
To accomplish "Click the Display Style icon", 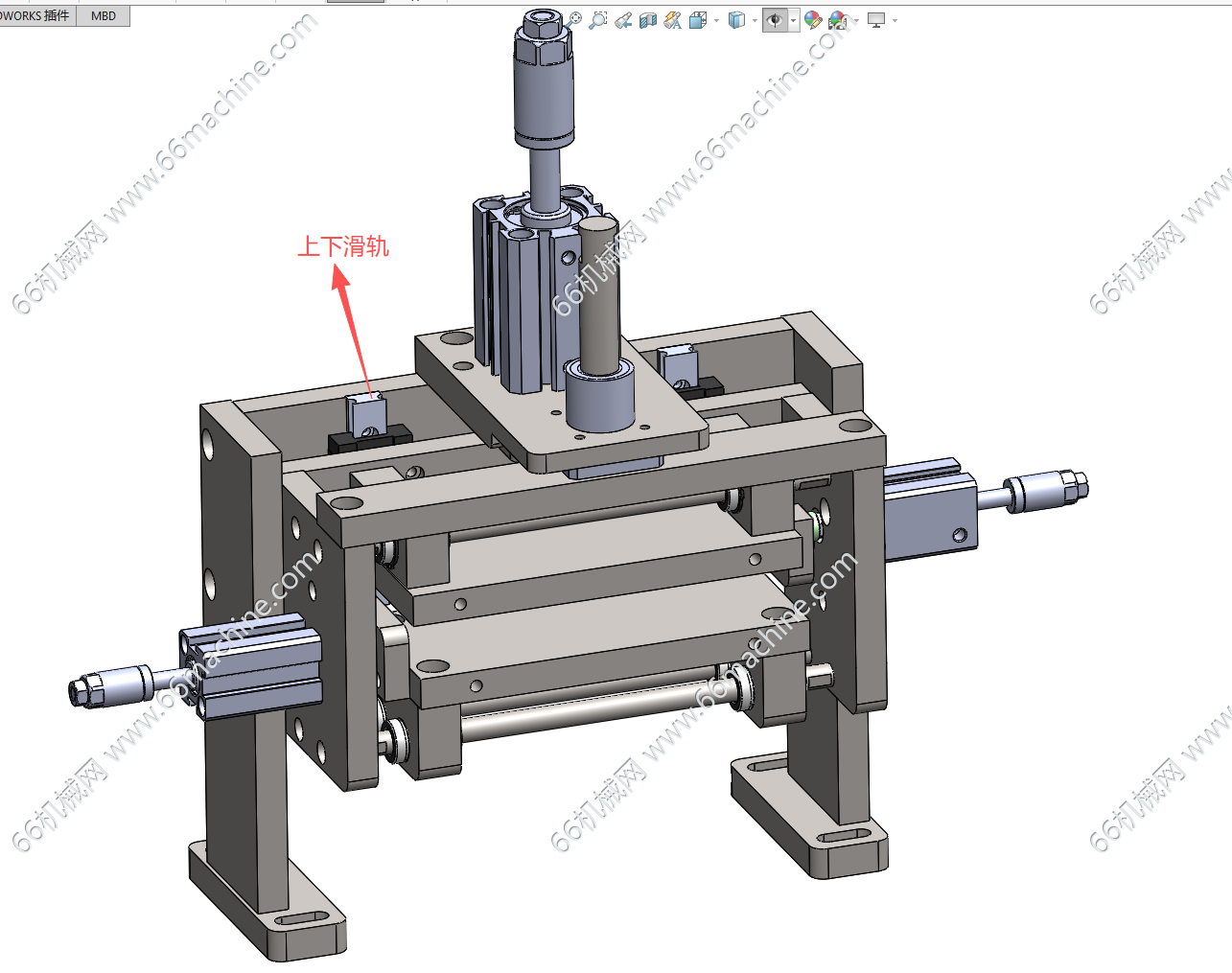I will click(736, 19).
